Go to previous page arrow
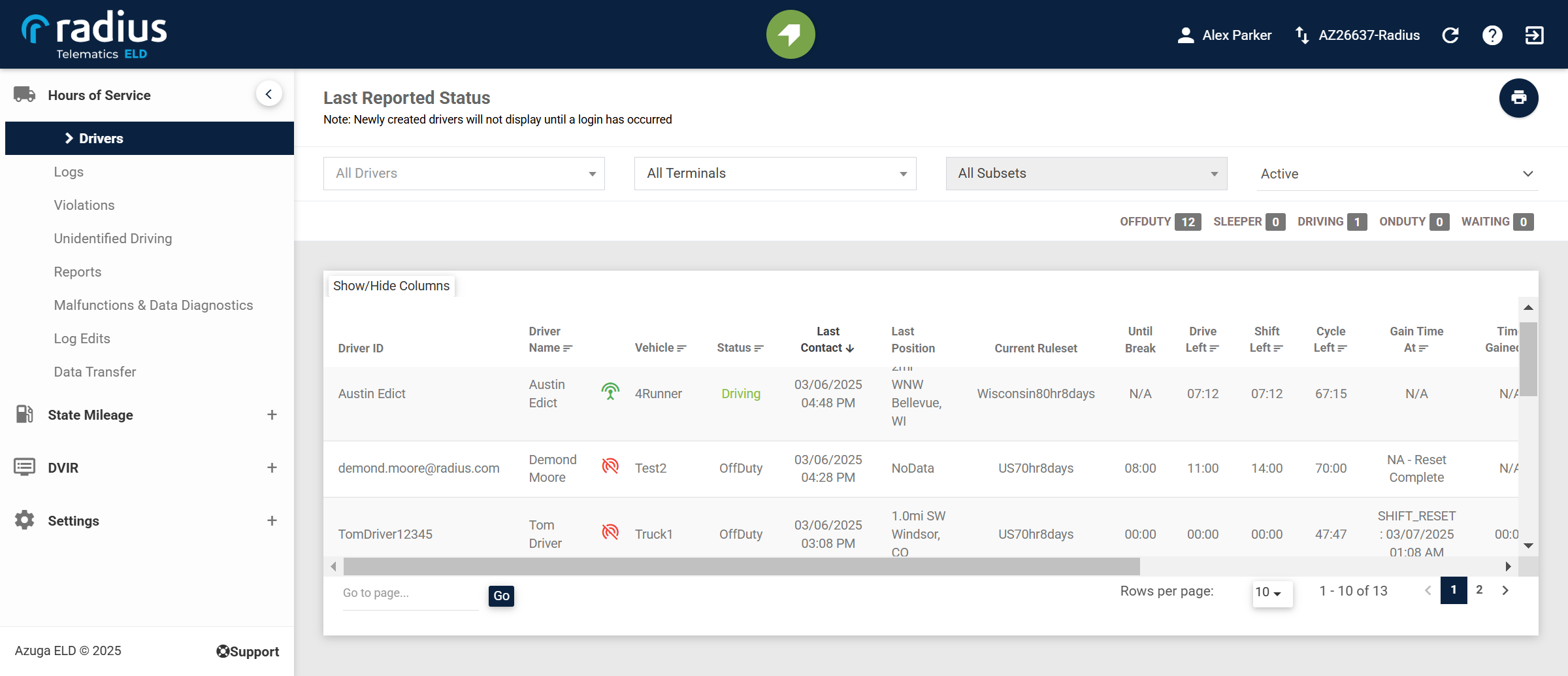1568x676 pixels. [x=1428, y=590]
